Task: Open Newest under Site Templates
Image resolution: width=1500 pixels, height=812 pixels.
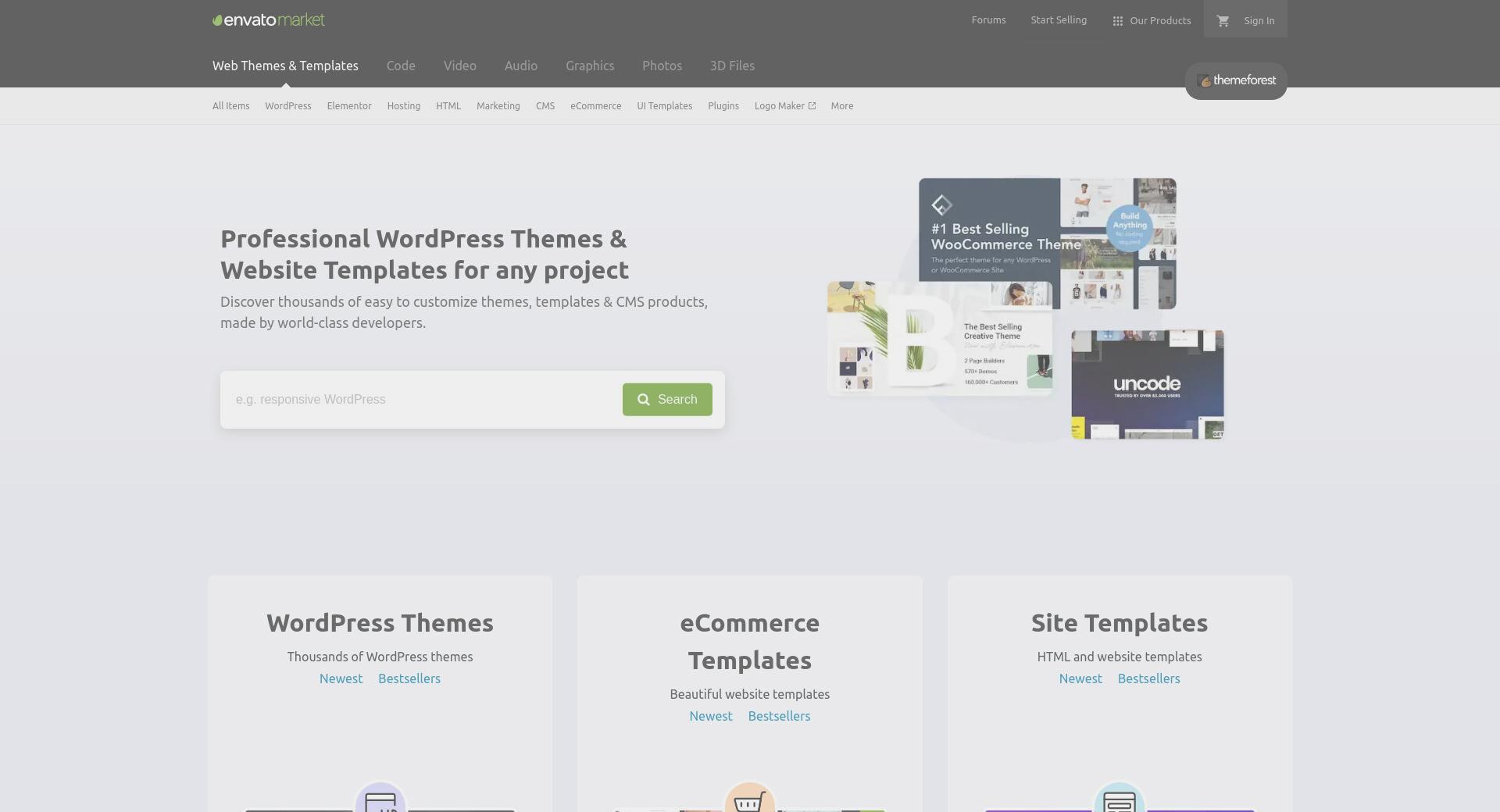Action: point(1080,678)
